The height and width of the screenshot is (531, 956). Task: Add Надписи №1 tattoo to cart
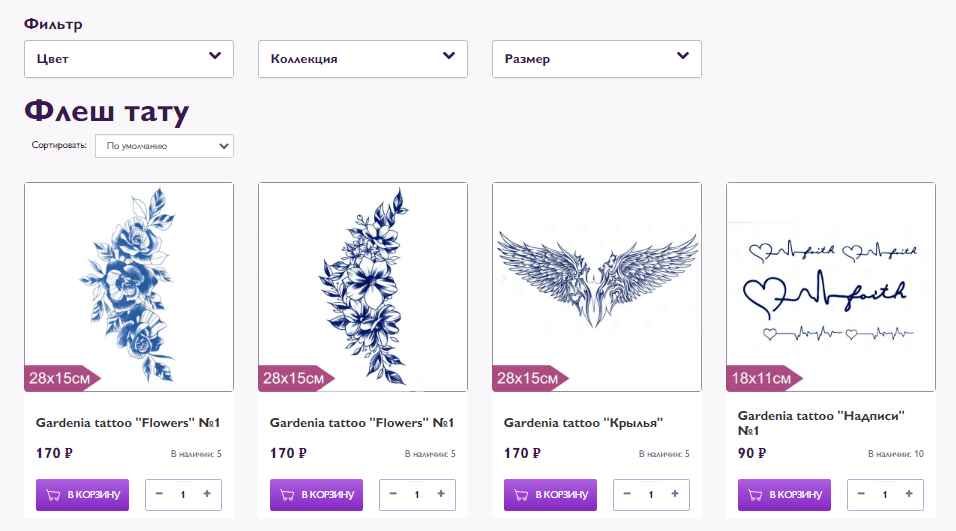click(x=784, y=495)
